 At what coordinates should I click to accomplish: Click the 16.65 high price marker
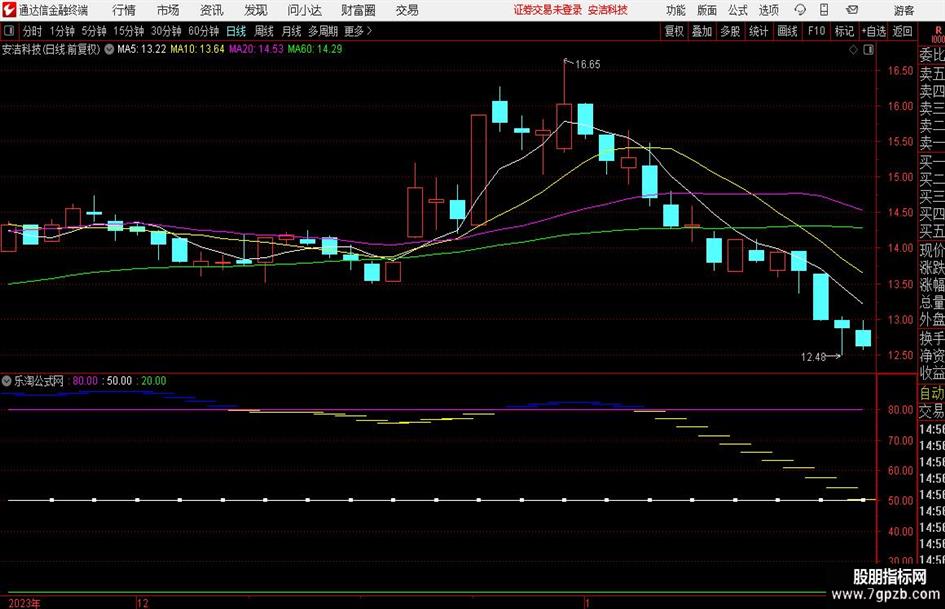[x=588, y=65]
